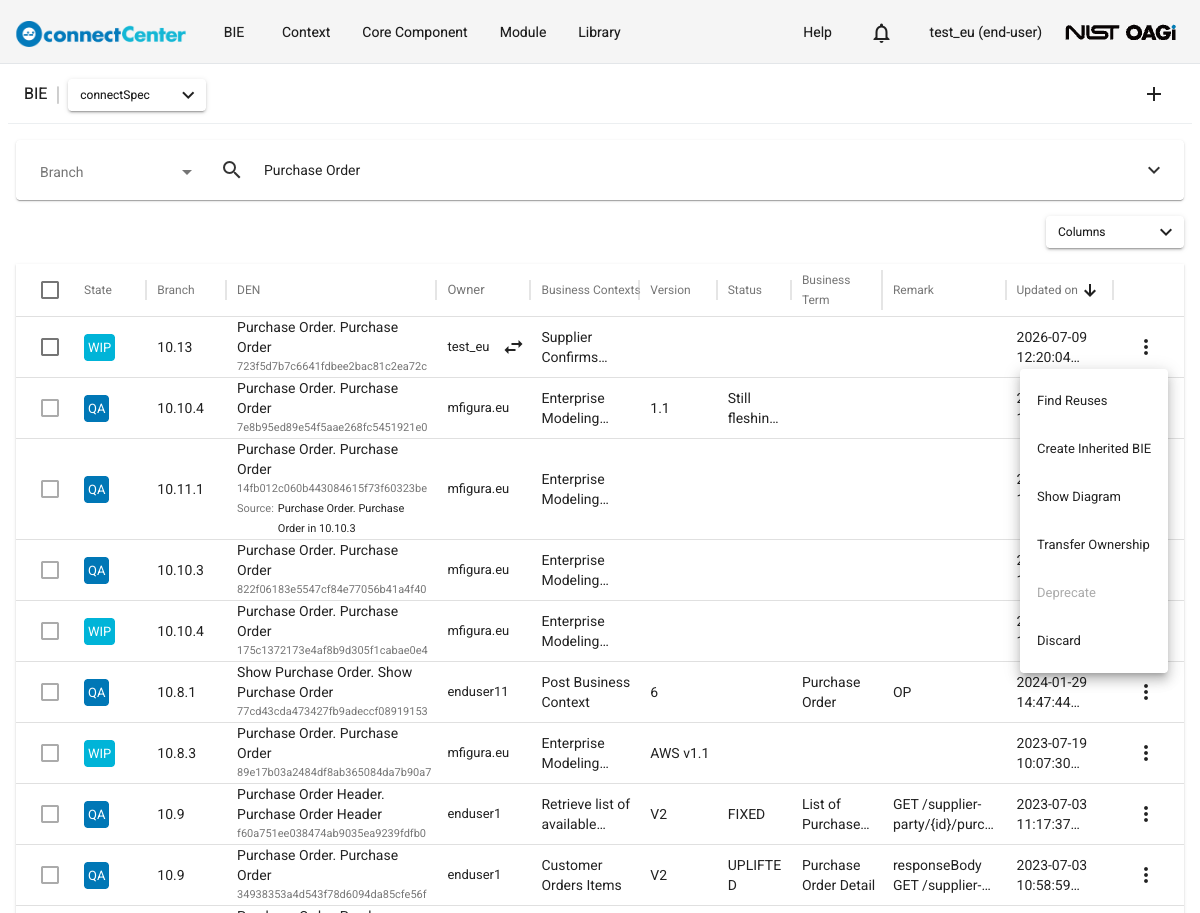Click QA badge in 10.10.3 row

click(x=96, y=570)
